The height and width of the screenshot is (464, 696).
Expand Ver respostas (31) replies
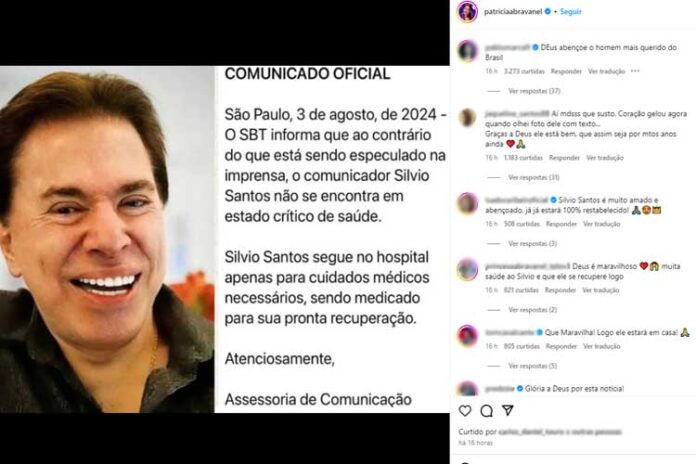[x=534, y=177]
